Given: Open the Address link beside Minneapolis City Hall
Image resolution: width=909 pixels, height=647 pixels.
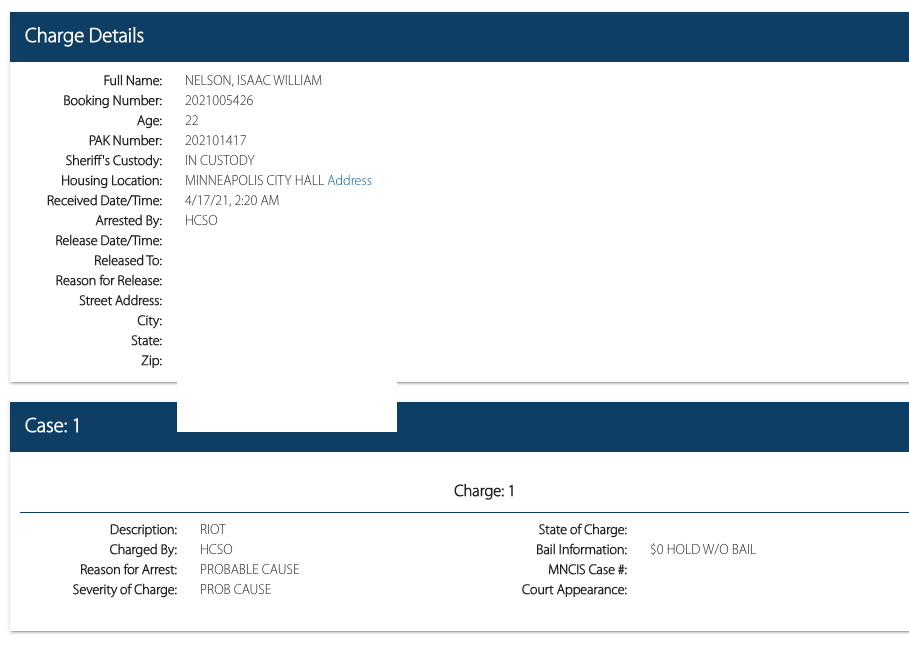Looking at the screenshot, I should pyautogui.click(x=349, y=181).
